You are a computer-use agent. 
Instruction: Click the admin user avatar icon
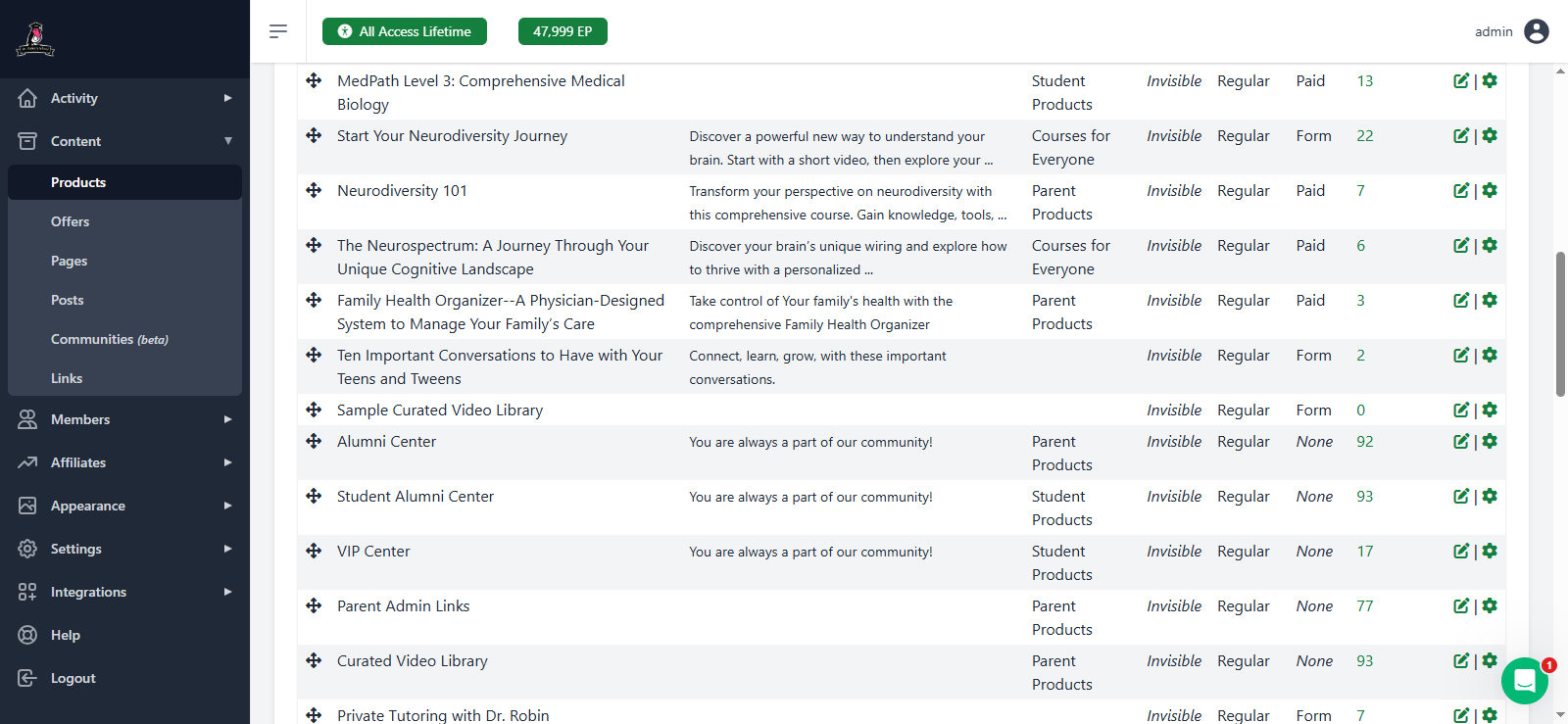coord(1537,31)
